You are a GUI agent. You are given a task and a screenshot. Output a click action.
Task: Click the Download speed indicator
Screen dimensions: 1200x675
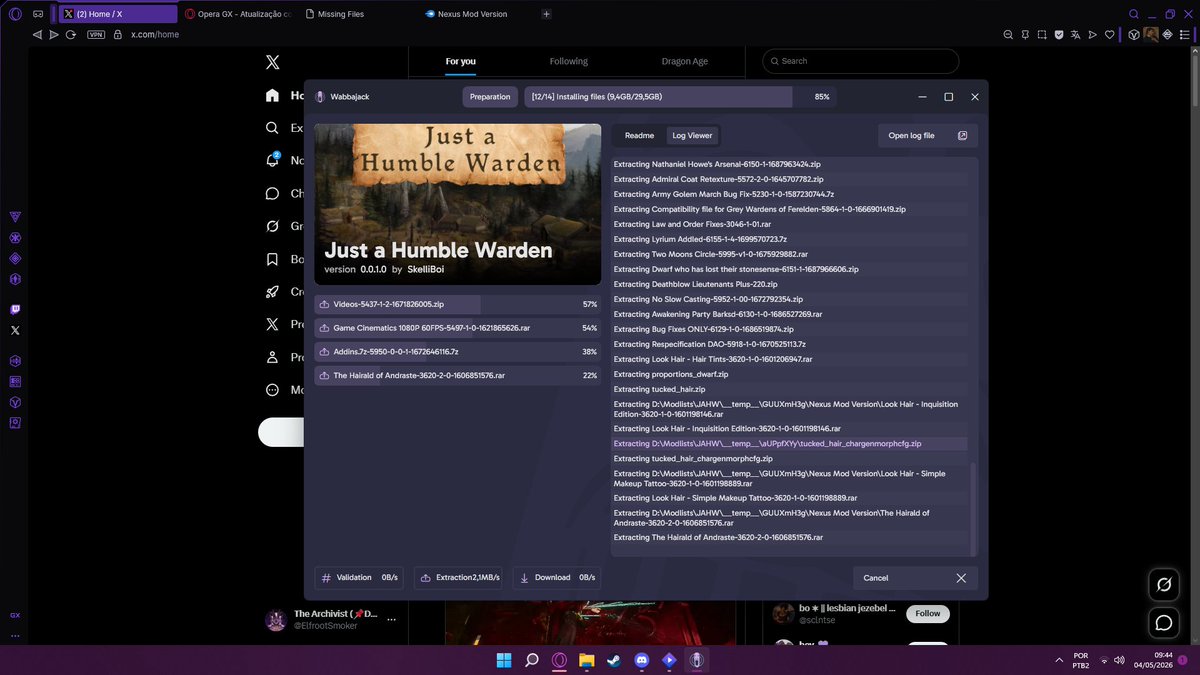click(558, 578)
